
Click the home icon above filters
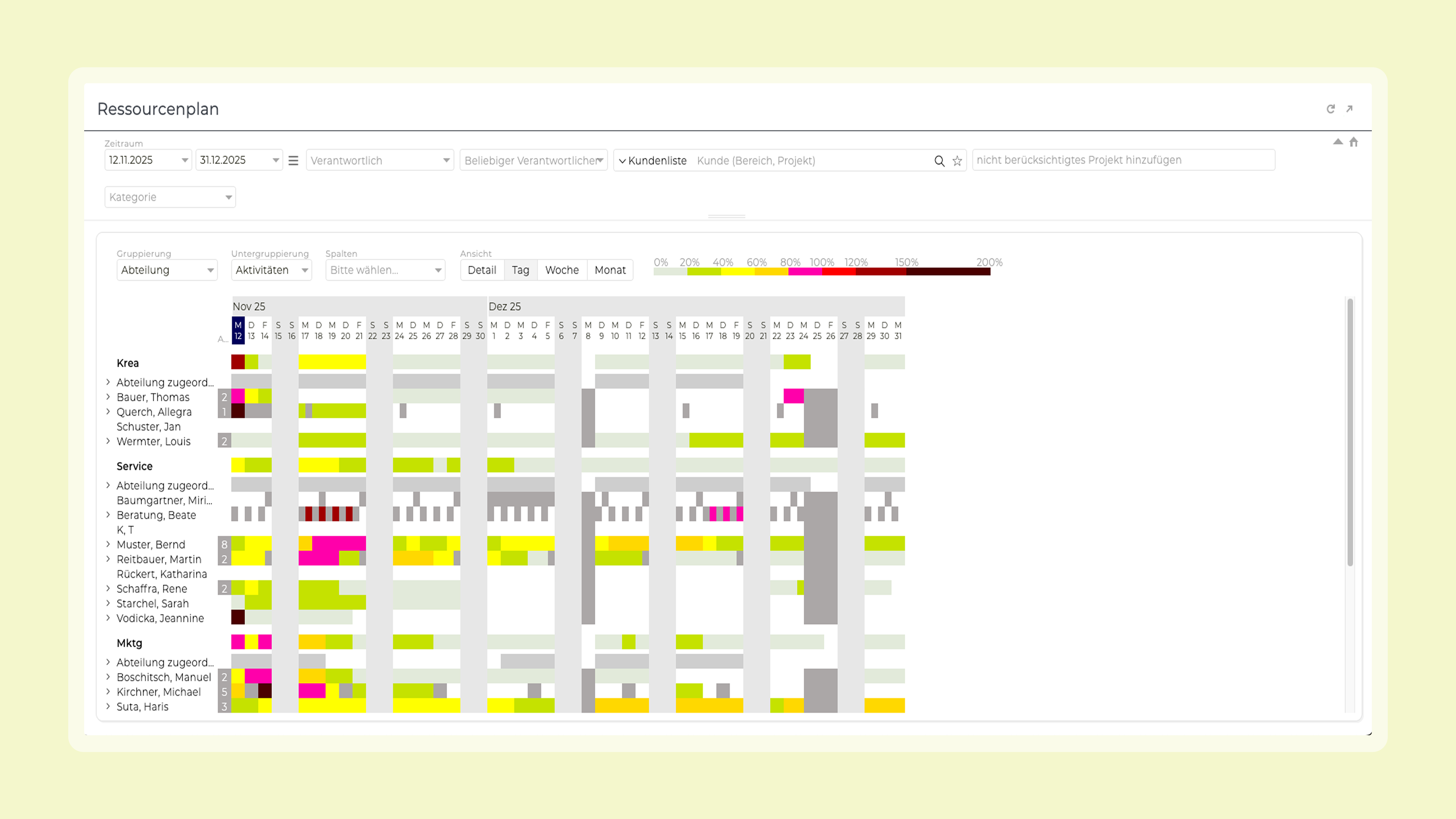[1353, 143]
